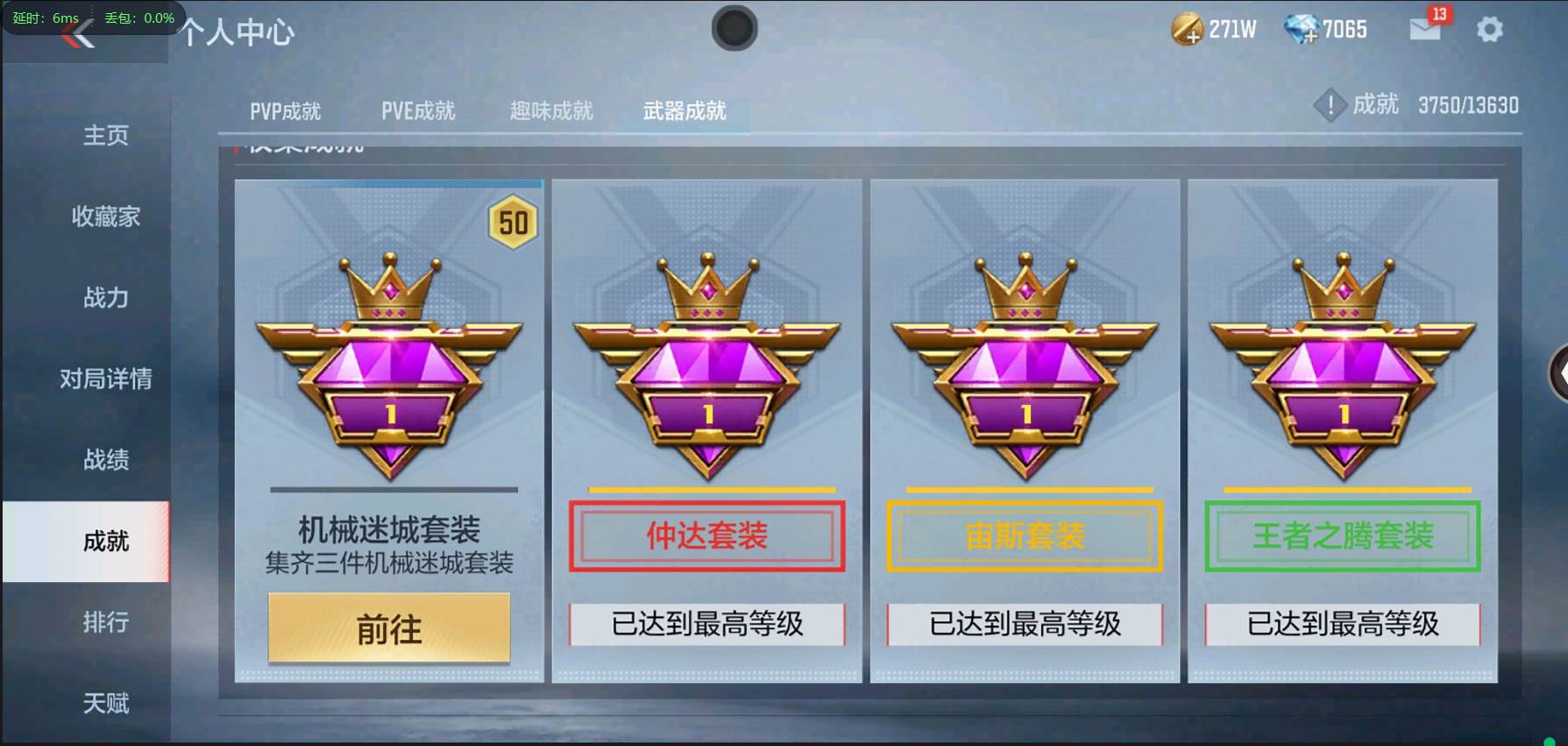
Task: Open the mail inbox icon
Action: [1425, 29]
